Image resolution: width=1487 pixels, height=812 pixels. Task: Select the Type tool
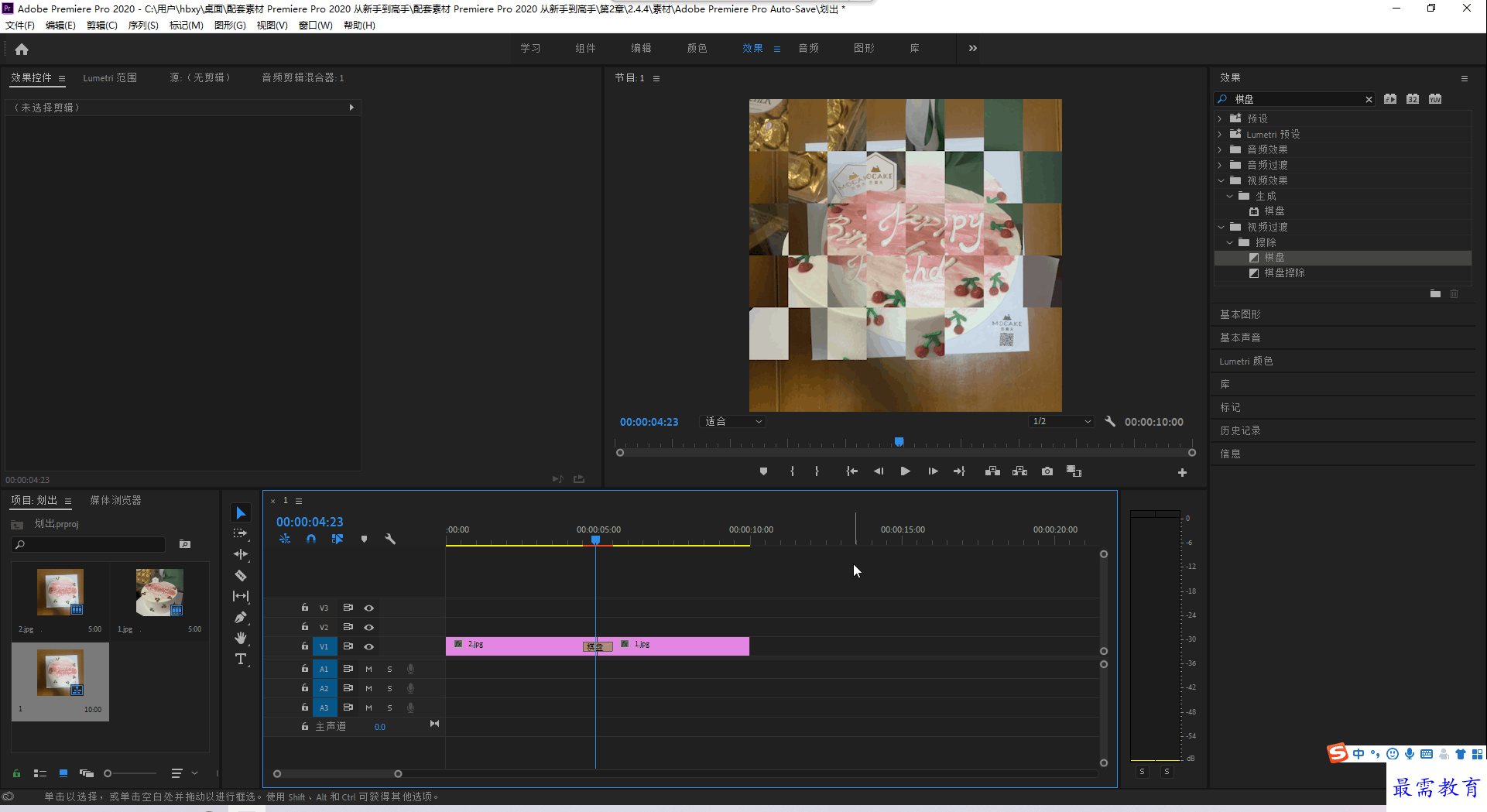coord(241,659)
